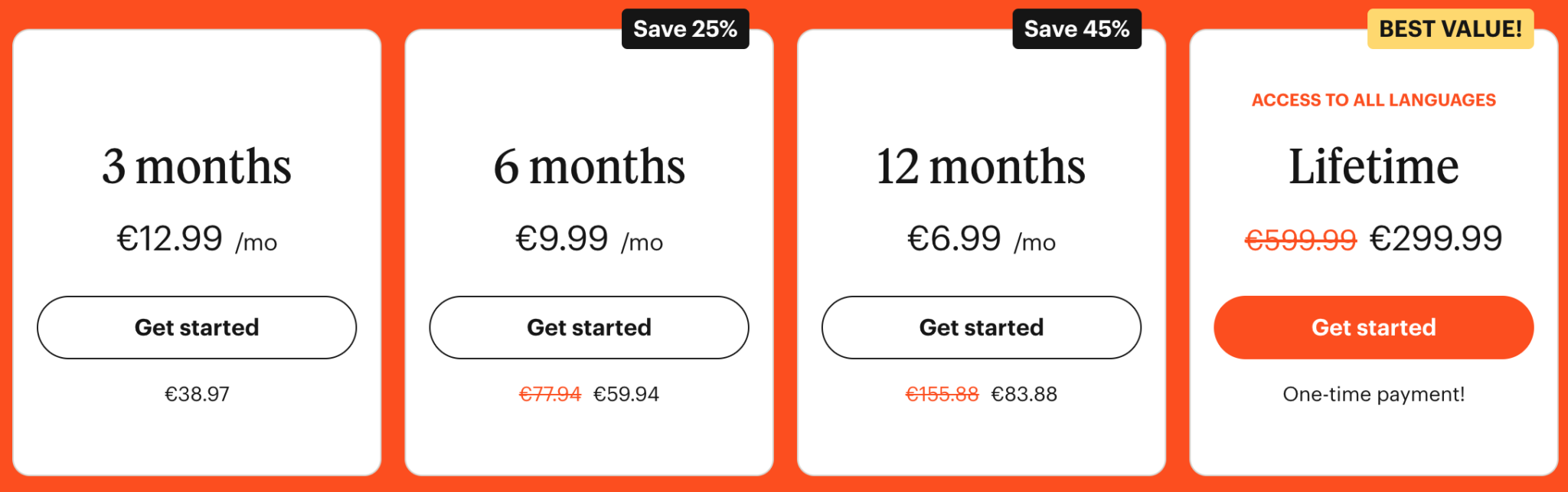1568x492 pixels.
Task: Click Get started under the 12 months plan
Action: click(981, 327)
